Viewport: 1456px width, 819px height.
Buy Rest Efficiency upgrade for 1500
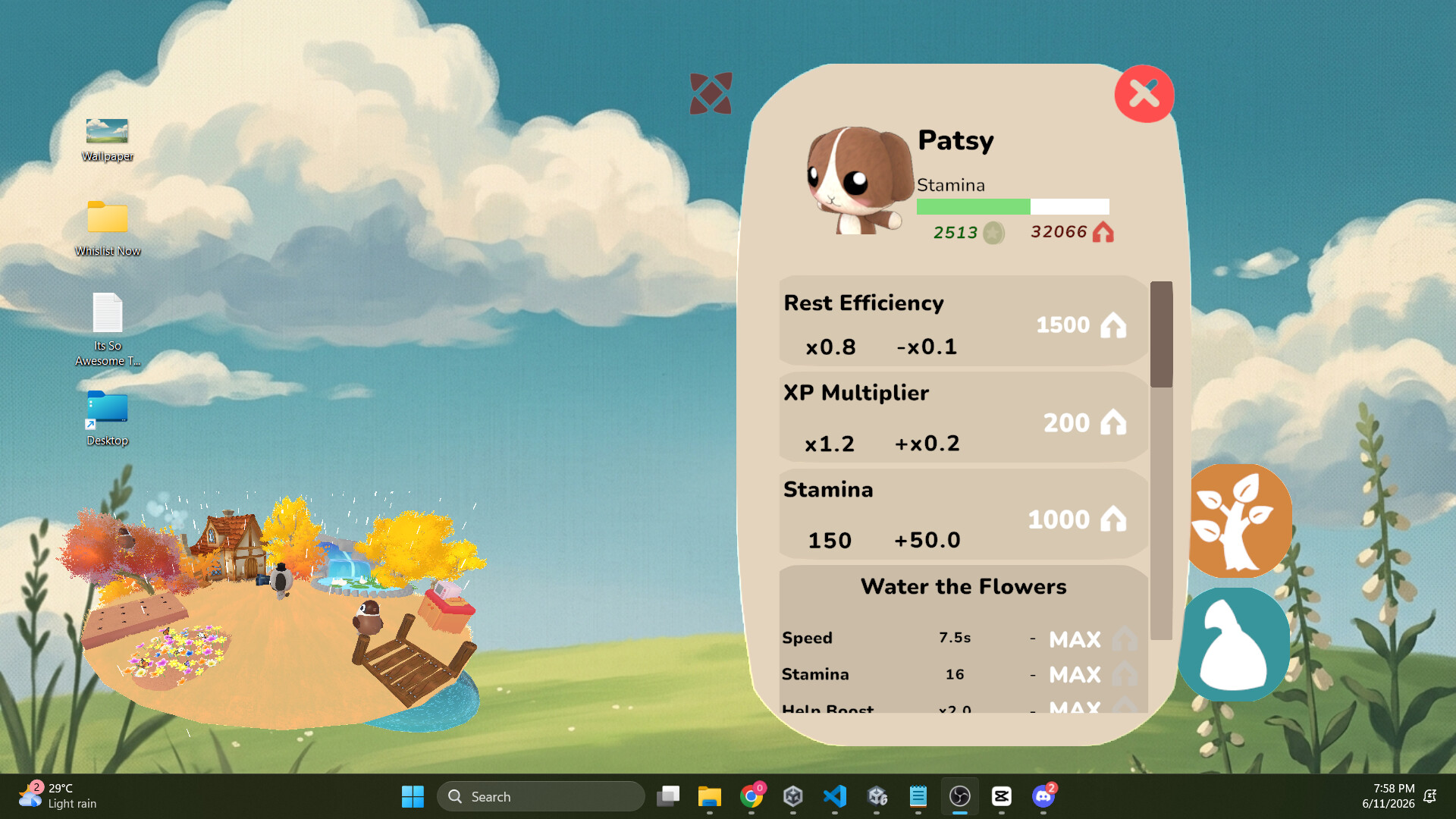tap(1081, 325)
